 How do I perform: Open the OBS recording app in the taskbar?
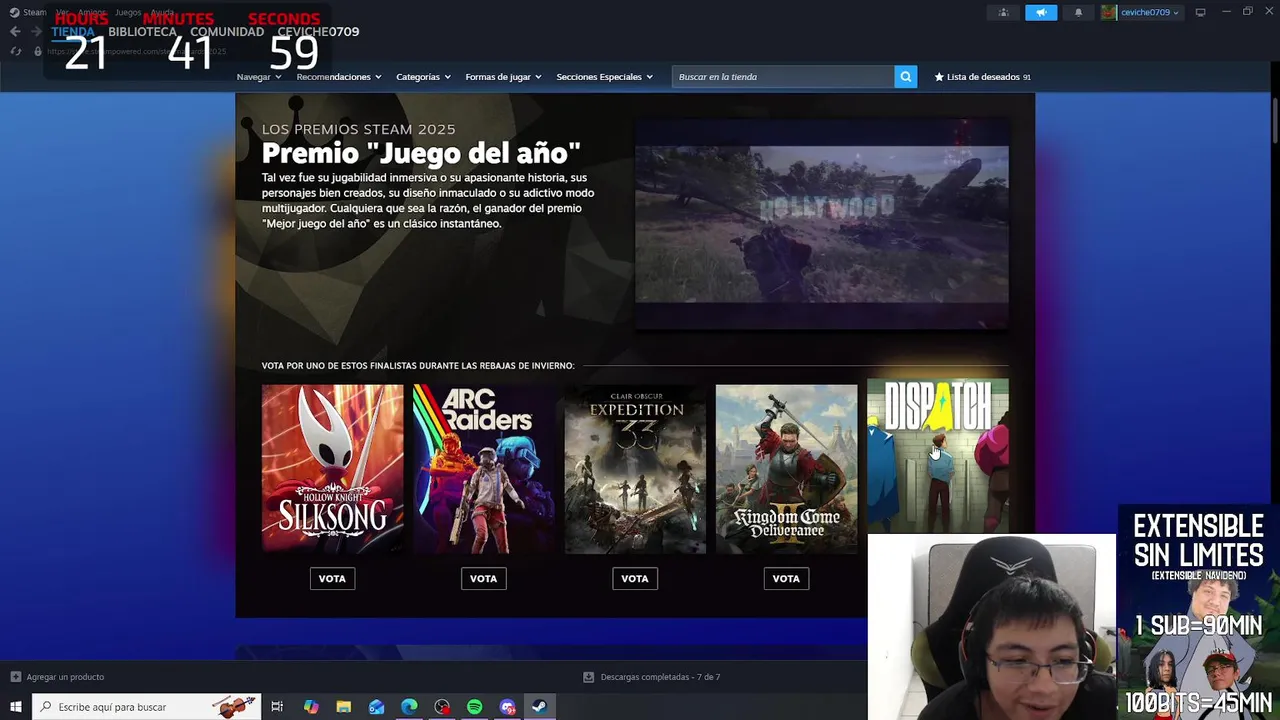tap(442, 707)
